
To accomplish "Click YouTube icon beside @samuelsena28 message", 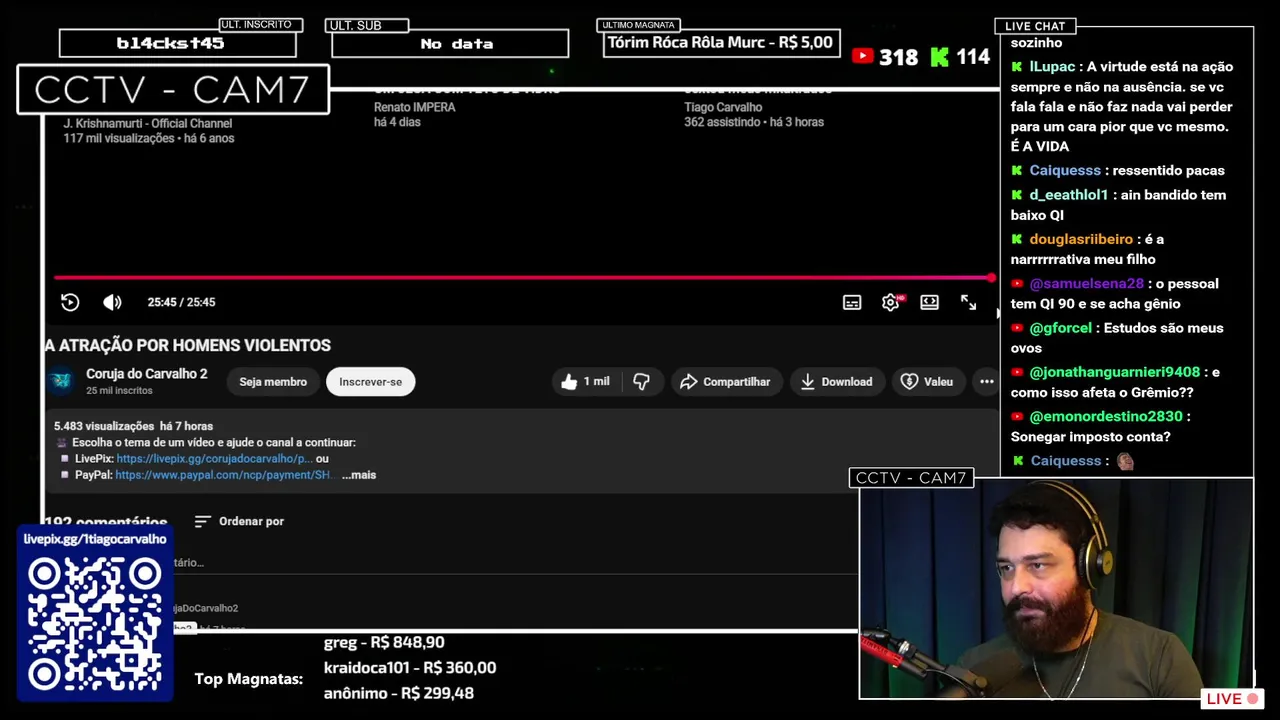I will click(1017, 284).
